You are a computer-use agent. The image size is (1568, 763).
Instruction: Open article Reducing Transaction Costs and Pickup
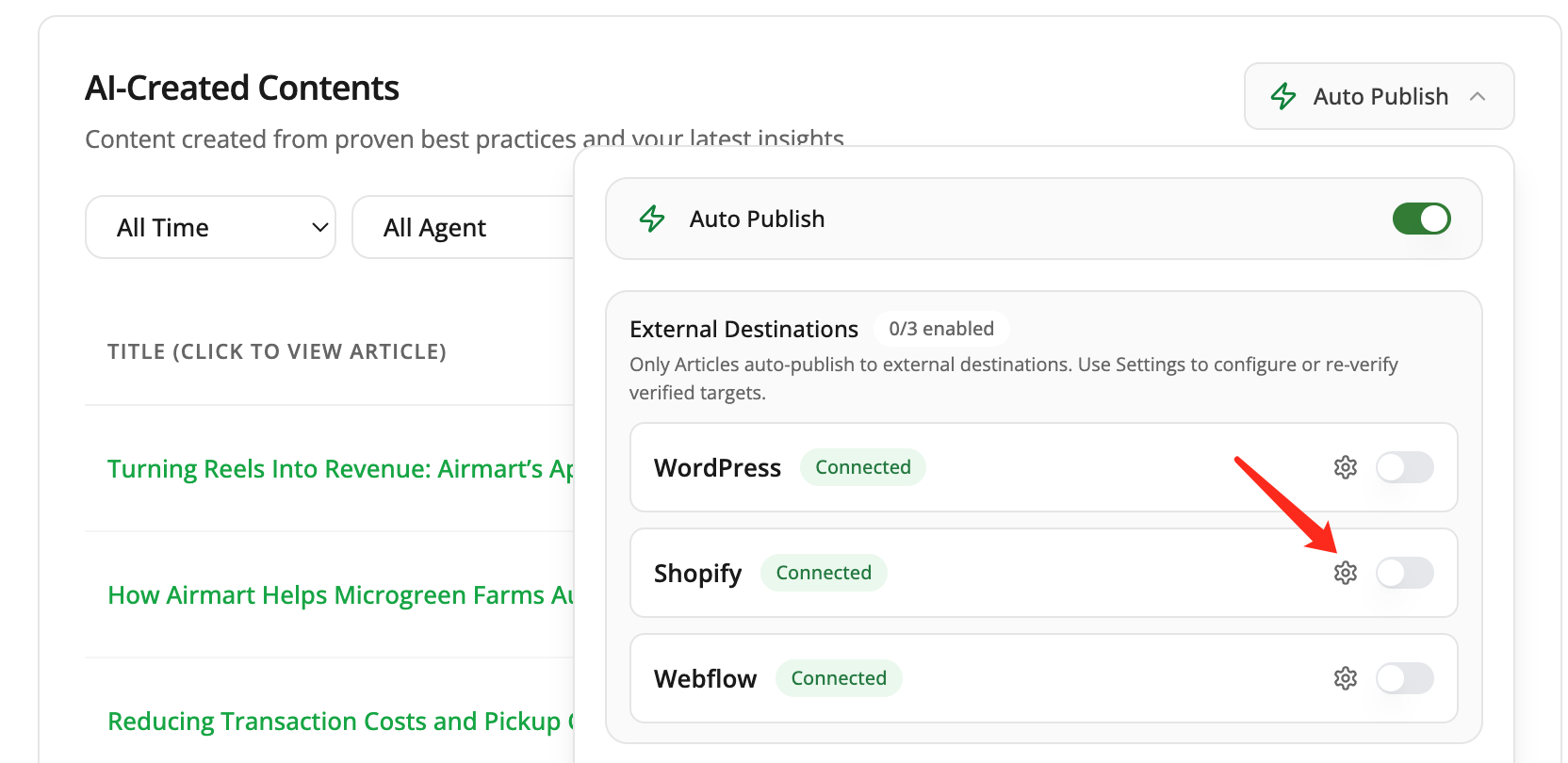point(340,721)
